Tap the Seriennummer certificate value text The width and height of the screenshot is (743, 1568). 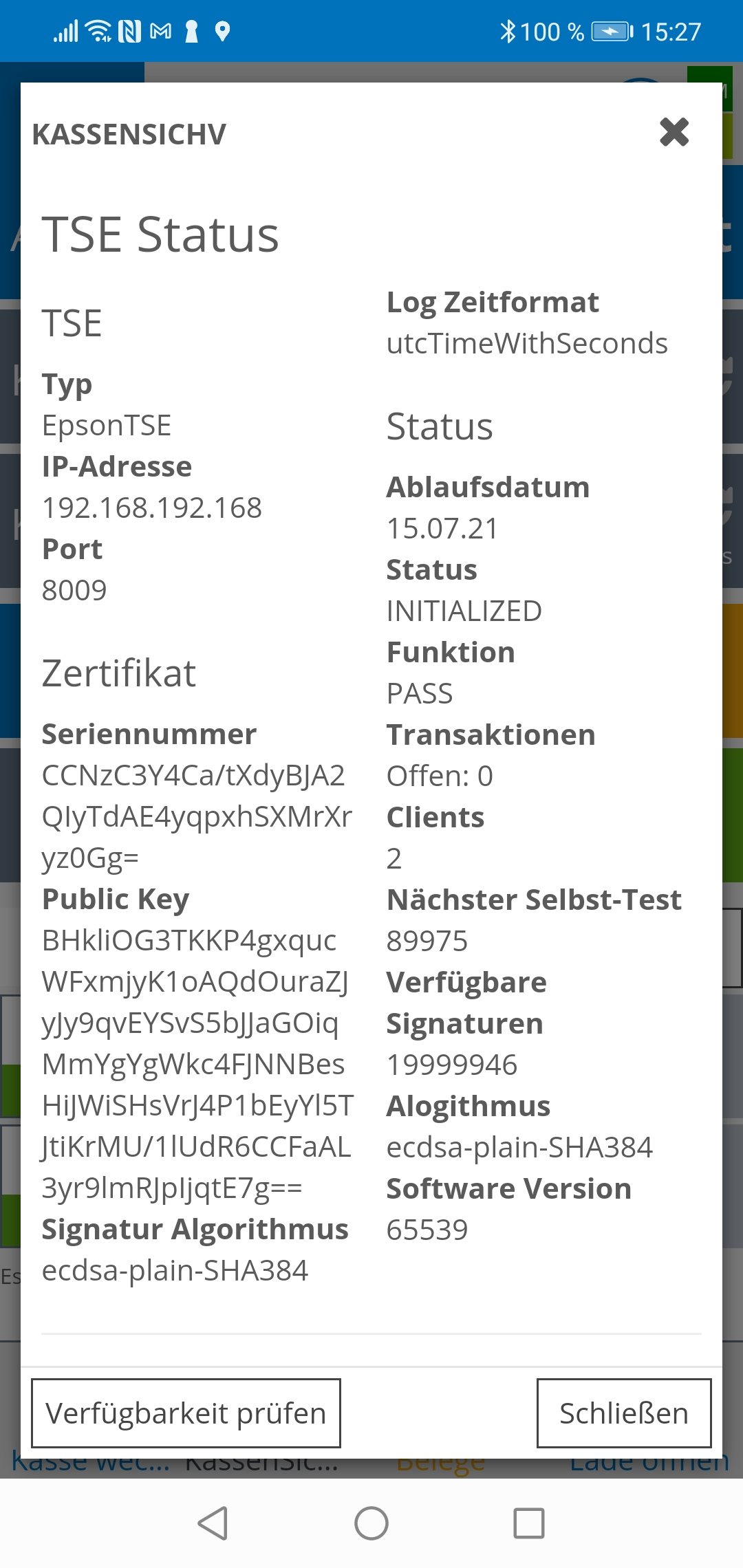196,816
